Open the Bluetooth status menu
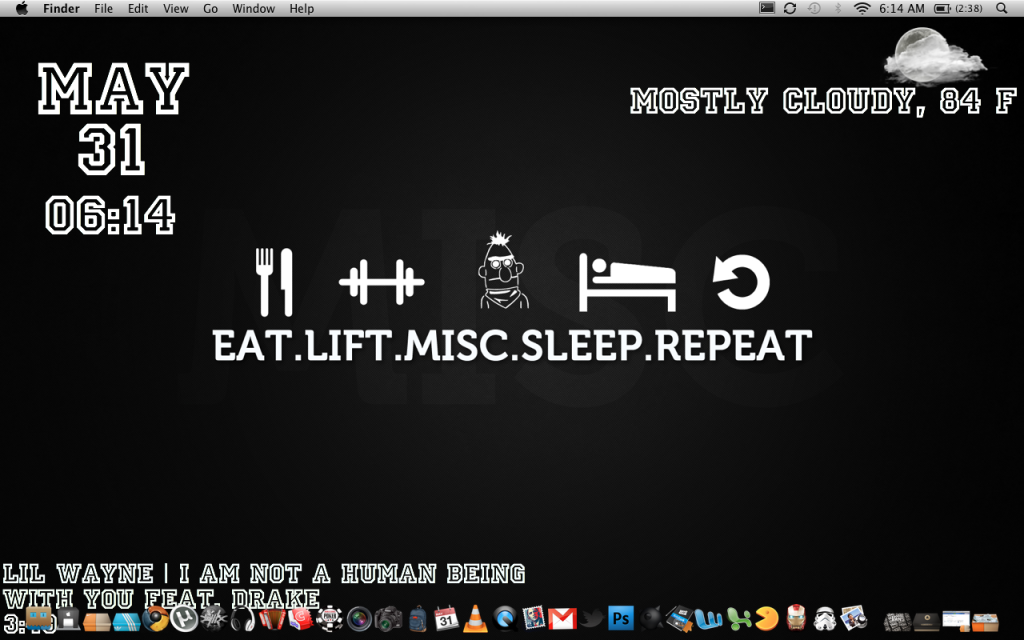Screen dimensions: 1024x640 point(838,8)
